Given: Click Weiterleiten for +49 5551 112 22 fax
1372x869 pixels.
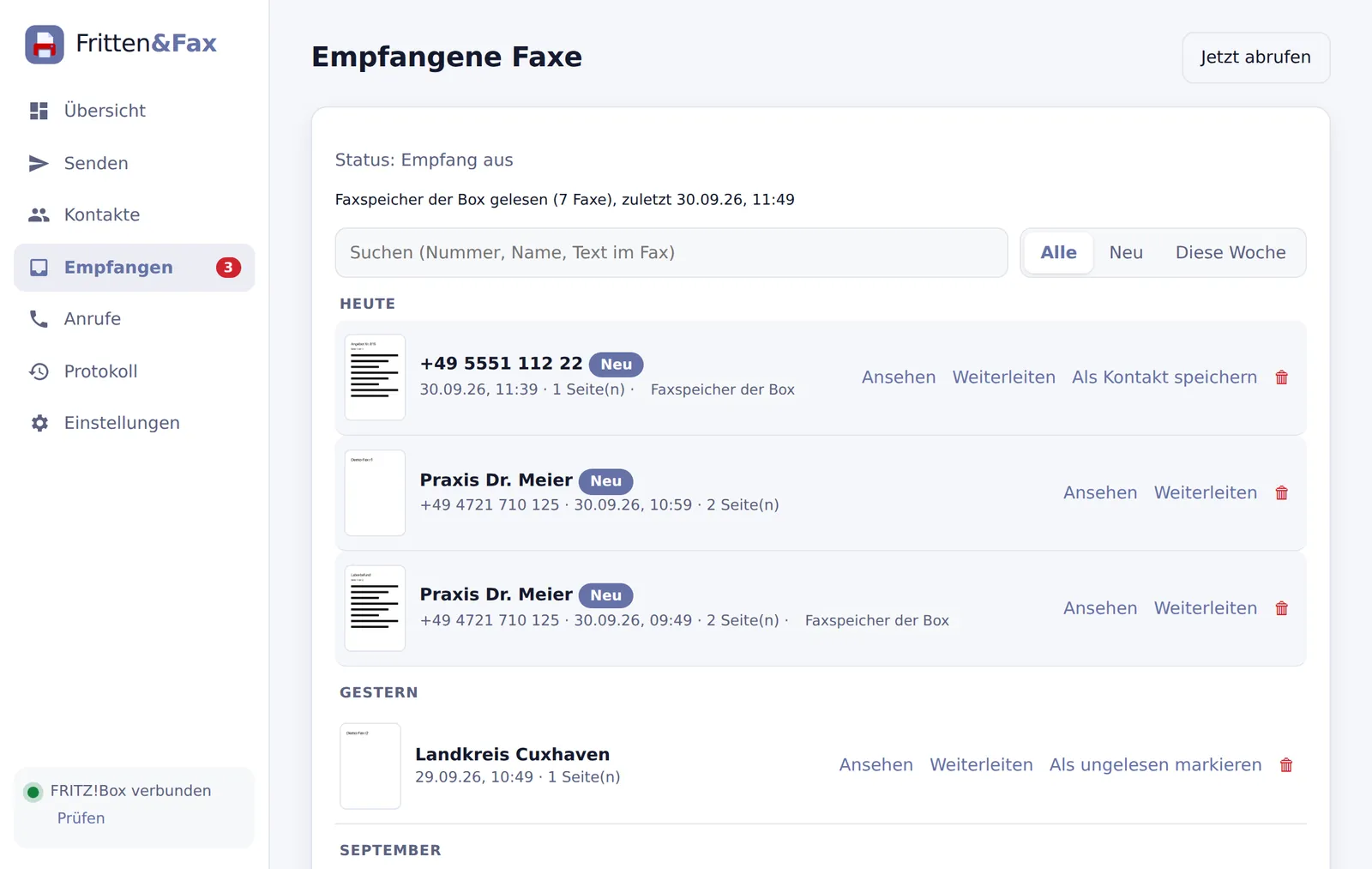Looking at the screenshot, I should pos(1004,377).
